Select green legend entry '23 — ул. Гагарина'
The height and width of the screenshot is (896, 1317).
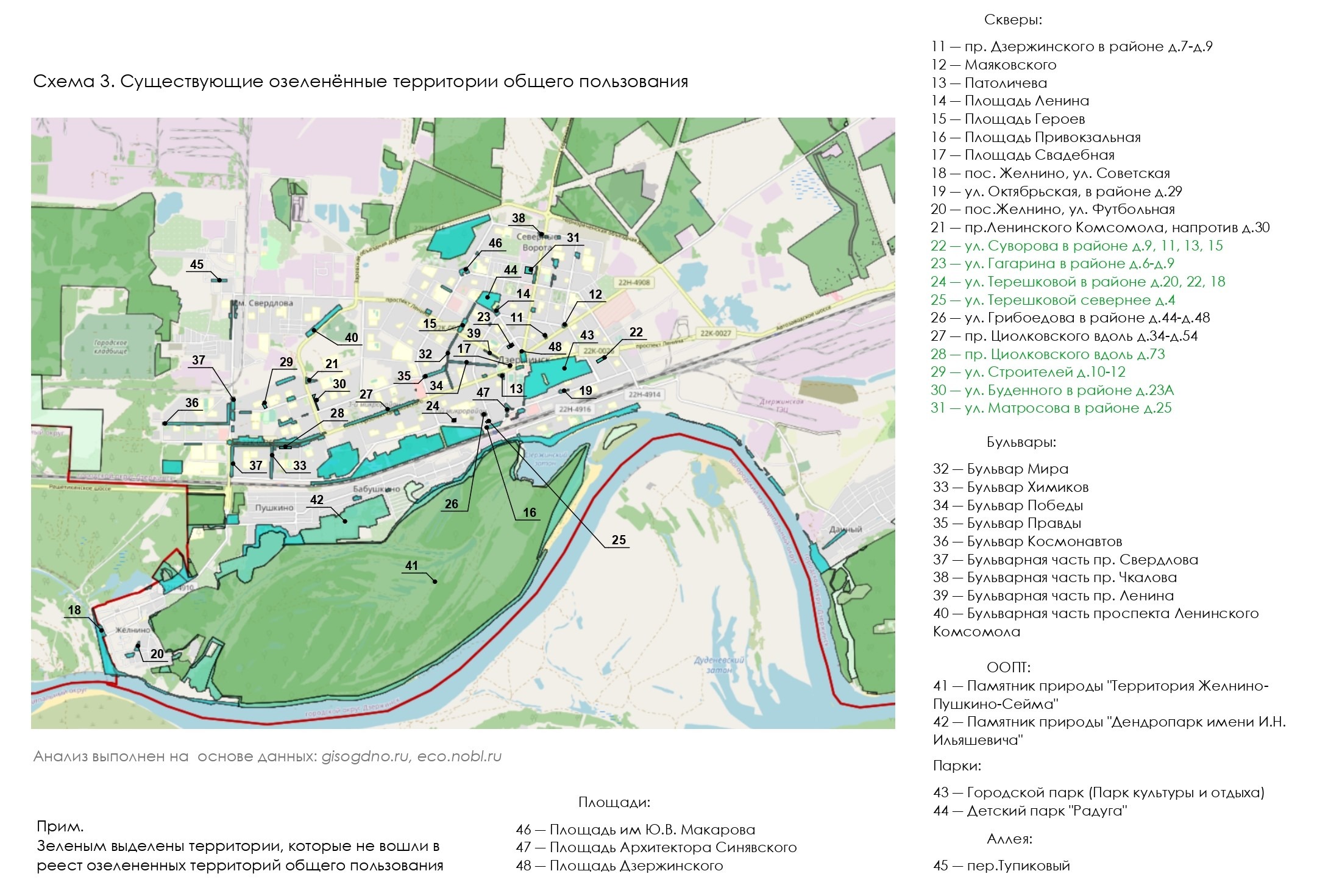pyautogui.click(x=1053, y=263)
